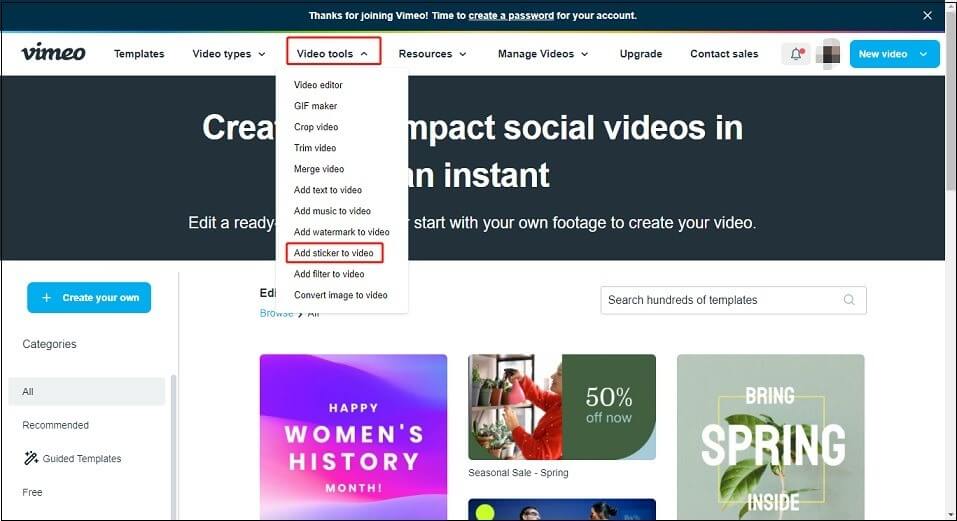Select the Free category
Screen dimensions: 957x521
click(32, 492)
